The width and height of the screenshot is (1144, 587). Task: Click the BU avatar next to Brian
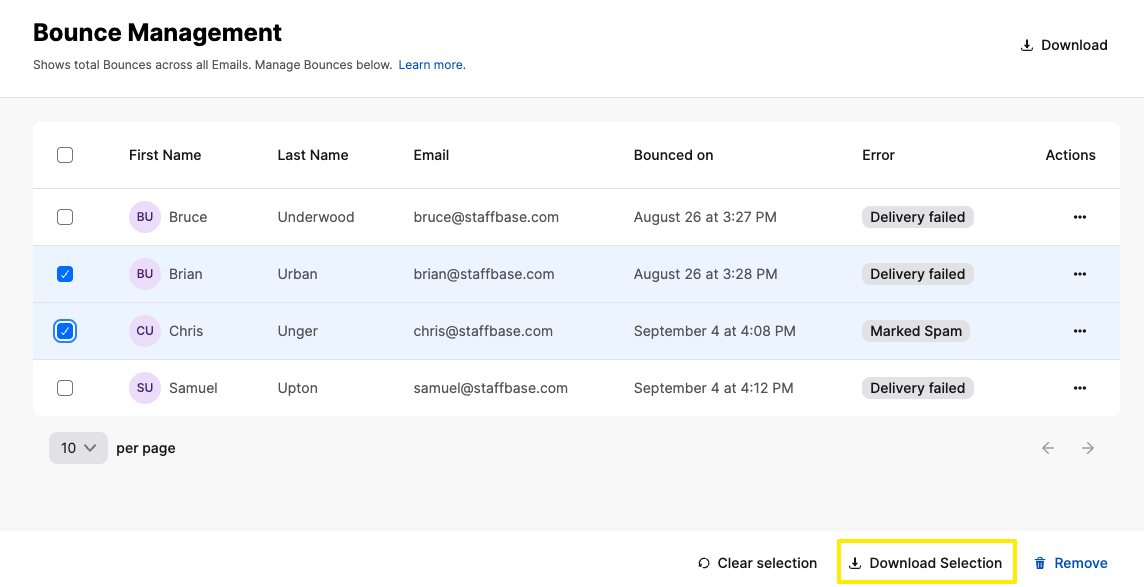pos(144,274)
